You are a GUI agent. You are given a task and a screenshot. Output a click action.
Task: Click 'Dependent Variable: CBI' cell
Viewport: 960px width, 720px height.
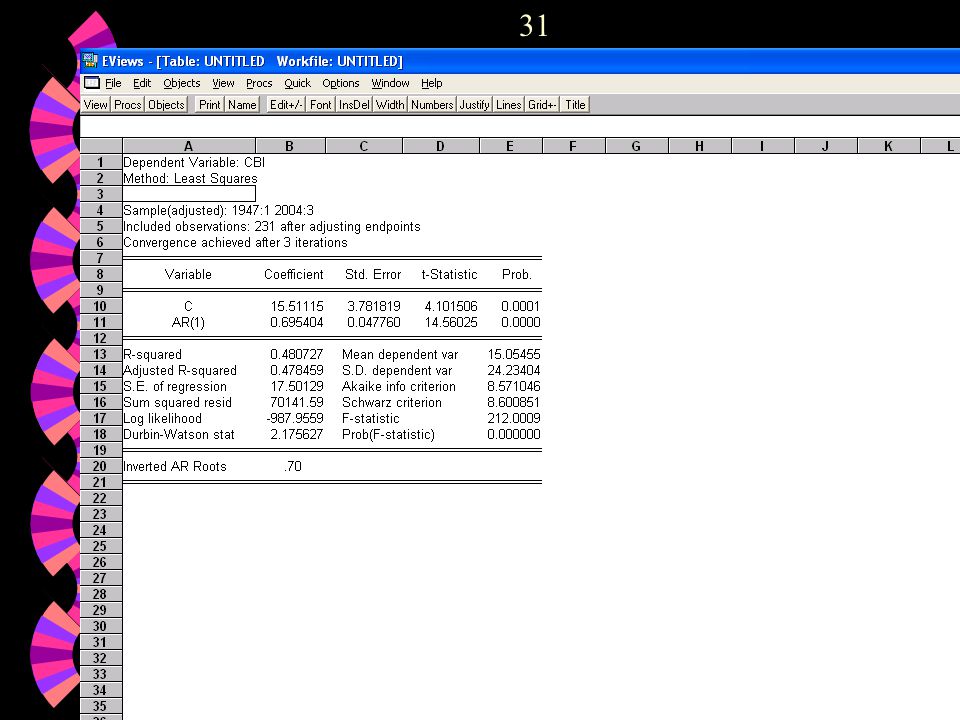pyautogui.click(x=193, y=162)
